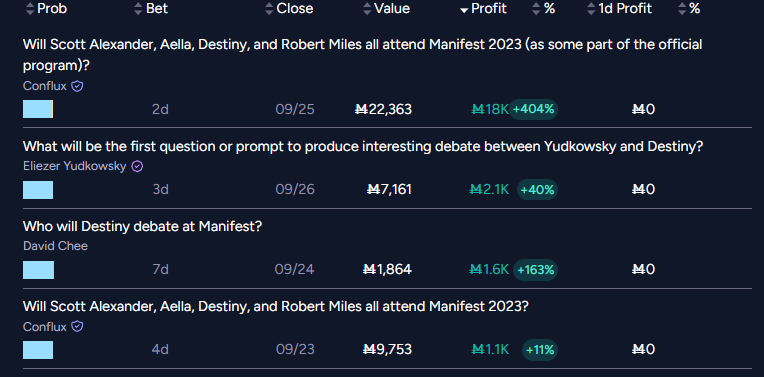This screenshot has height=377, width=764.
Task: Click the sort arrows beside Prob
Action: pos(30,9)
